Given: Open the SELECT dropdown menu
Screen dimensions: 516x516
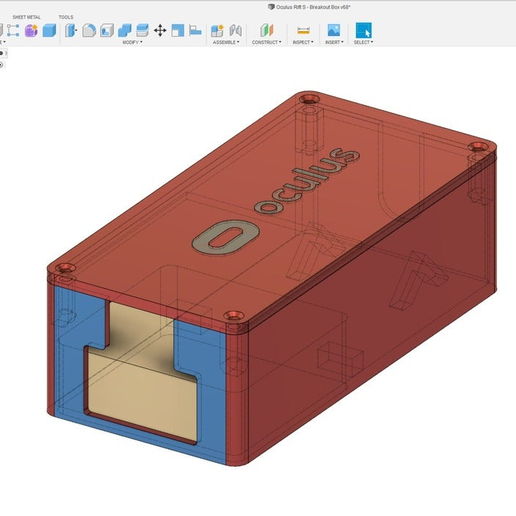Looking at the screenshot, I should (363, 42).
